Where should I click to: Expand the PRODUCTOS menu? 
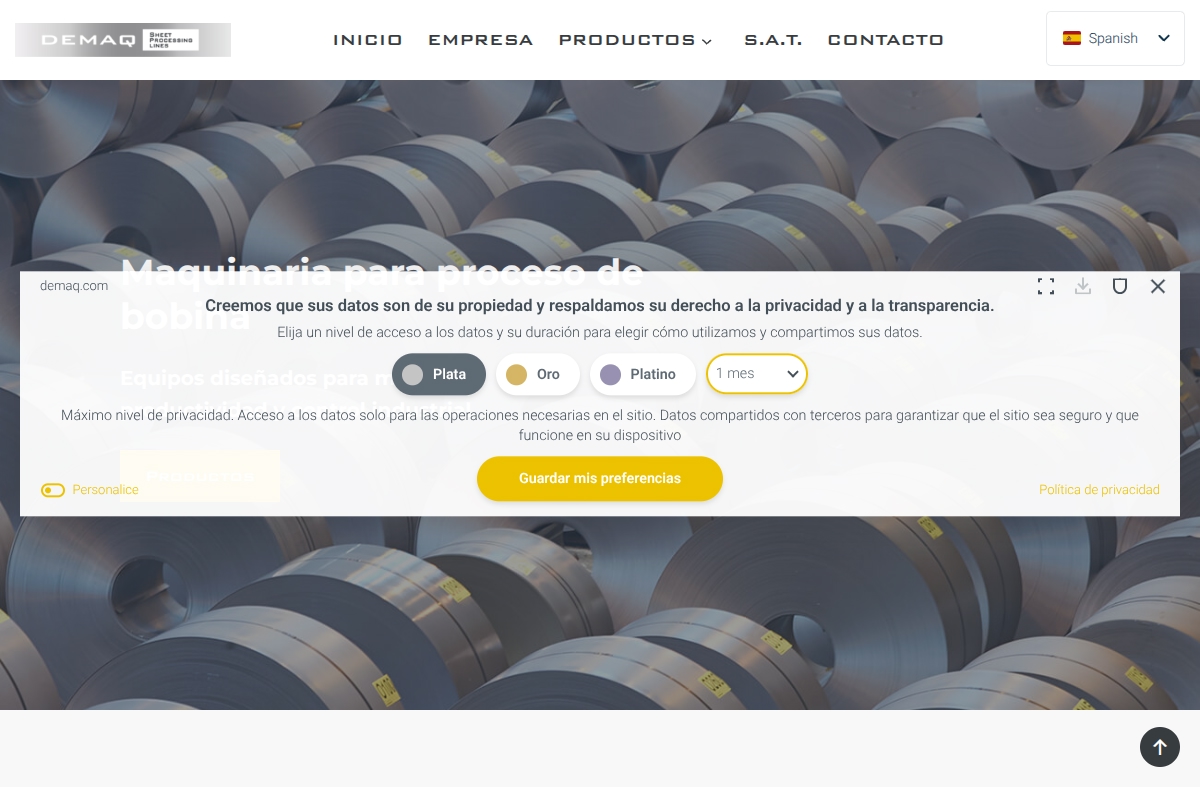pos(635,41)
